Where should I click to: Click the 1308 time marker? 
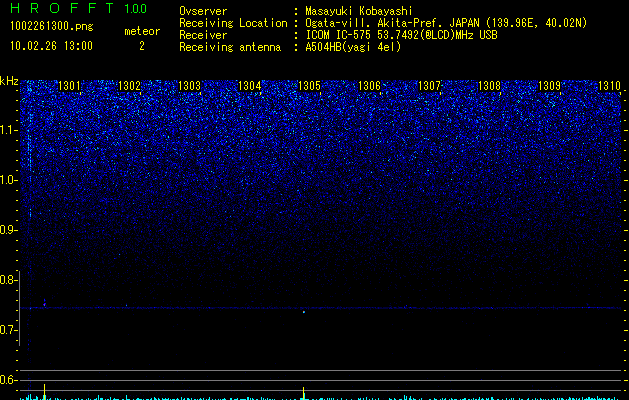coord(490,86)
